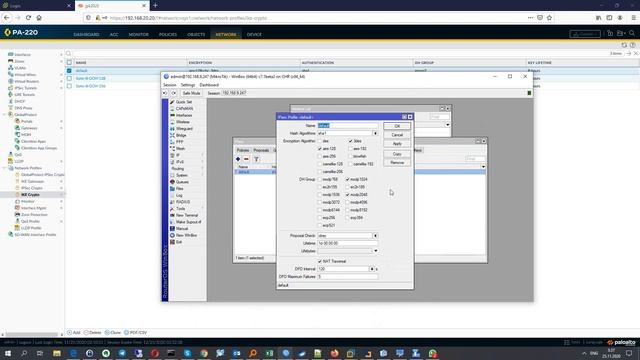Image resolution: width=640 pixels, height=360 pixels.
Task: Click OK in IPsec Profile dialog
Action: [x=397, y=126]
